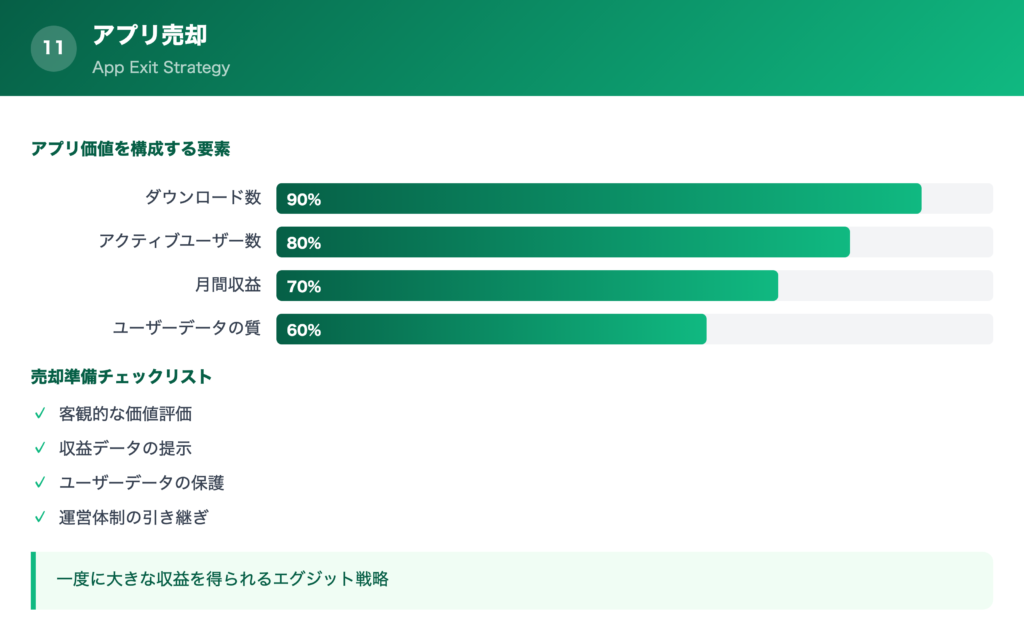This screenshot has height=630, width=1024.
Task: Click the checkmark beside 収益データの提示
Action: (40, 448)
